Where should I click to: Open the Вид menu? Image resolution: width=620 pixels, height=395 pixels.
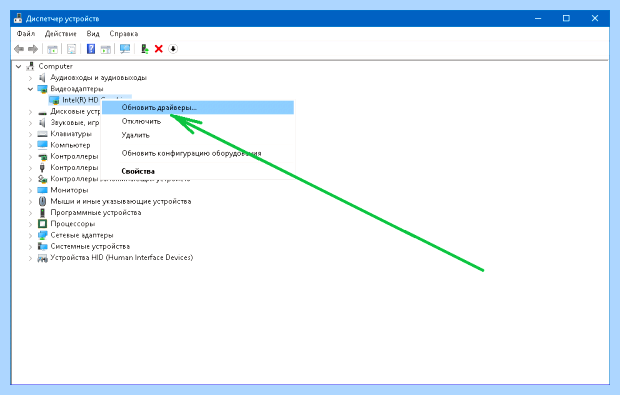pyautogui.click(x=93, y=34)
